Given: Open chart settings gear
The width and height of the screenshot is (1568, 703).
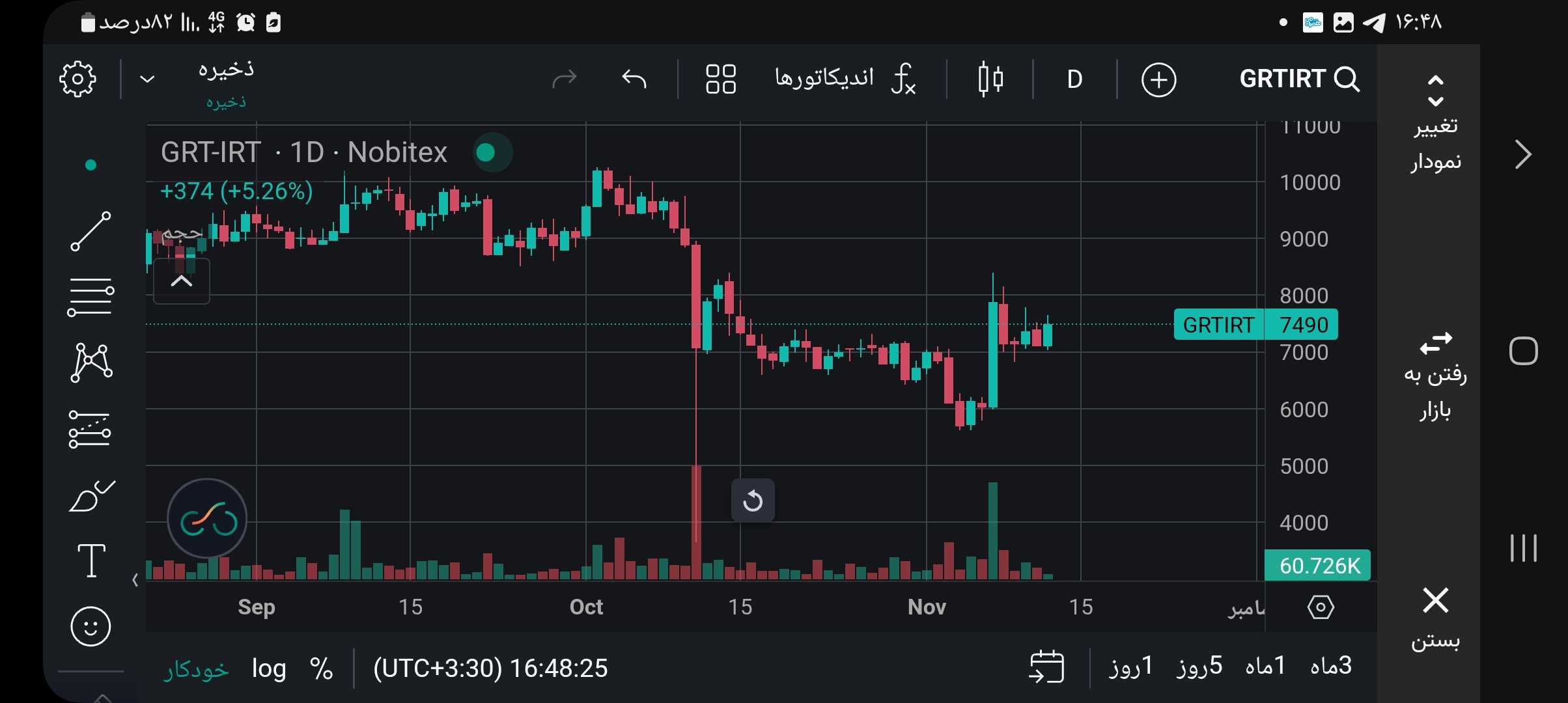Looking at the screenshot, I should 77,79.
